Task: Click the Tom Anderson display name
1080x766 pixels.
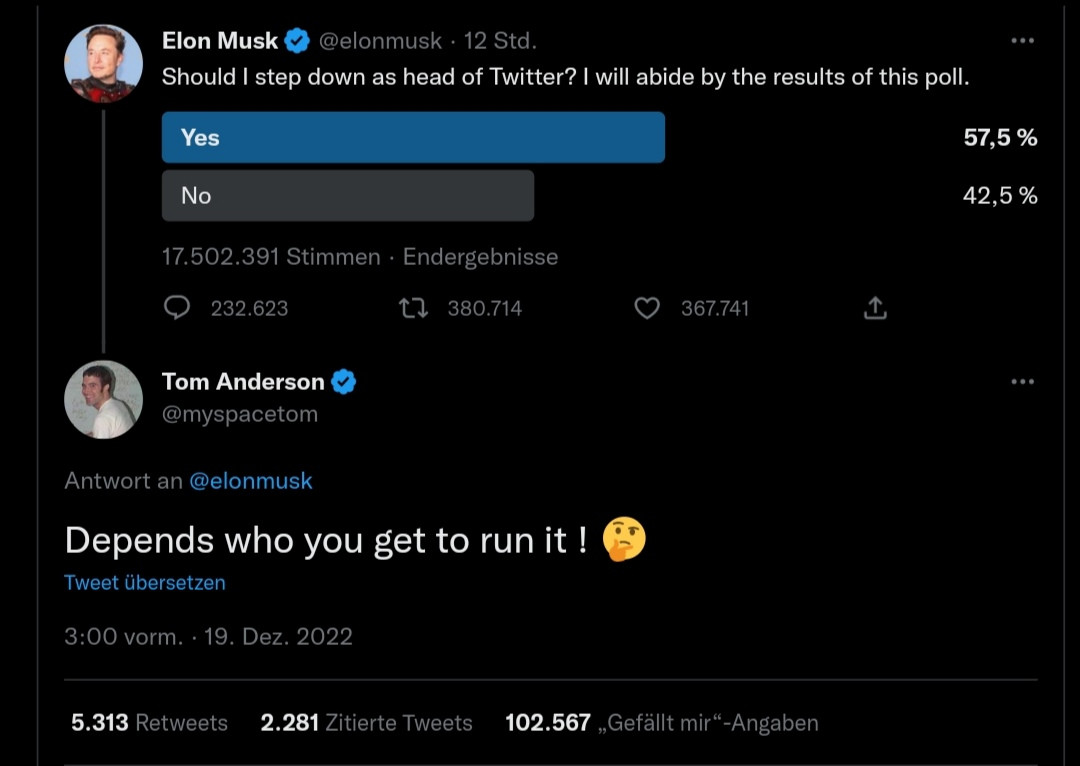Action: 243,382
